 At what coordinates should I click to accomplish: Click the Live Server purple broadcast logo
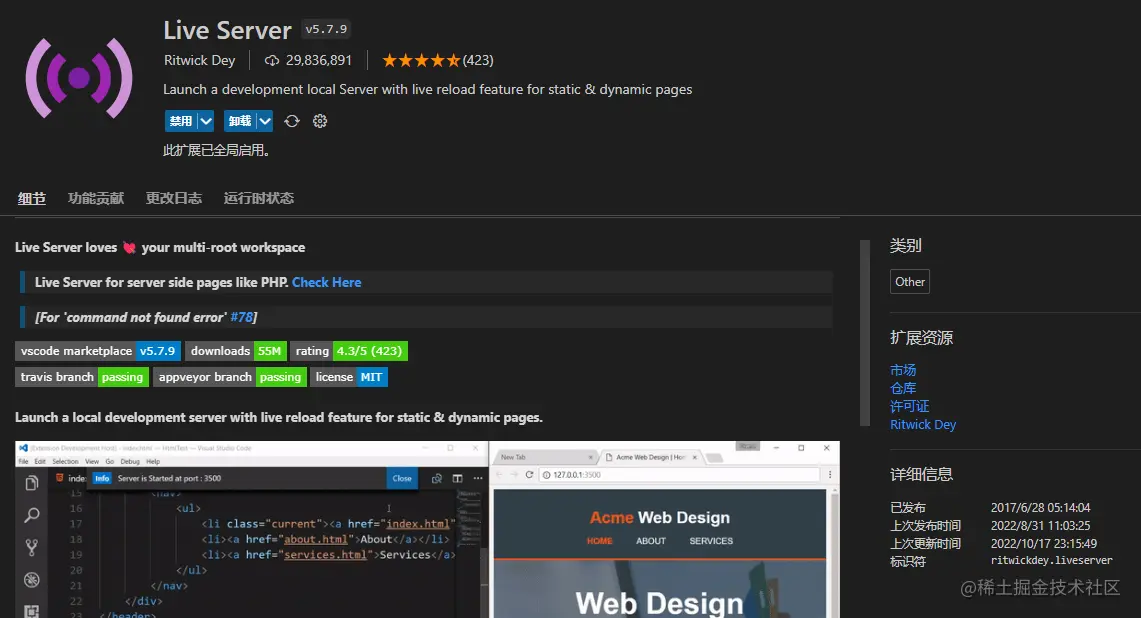tap(79, 78)
